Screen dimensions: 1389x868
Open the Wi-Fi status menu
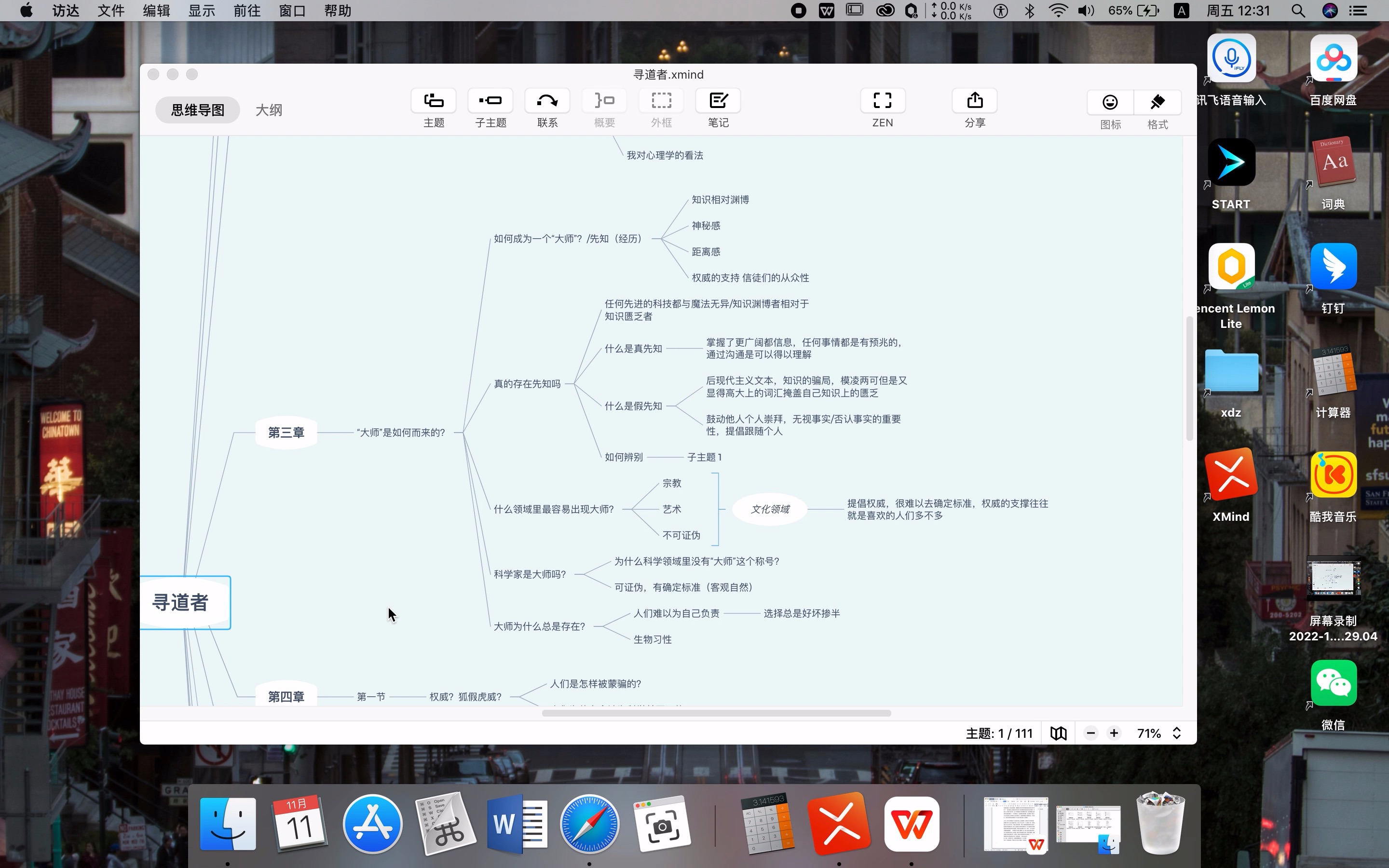(x=1058, y=10)
